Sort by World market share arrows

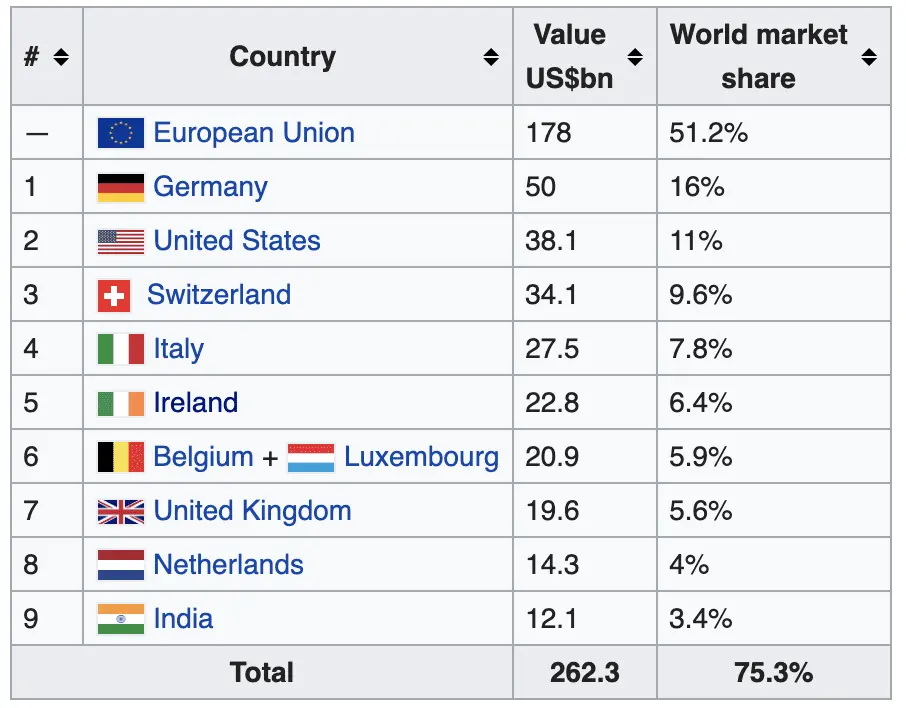click(x=869, y=57)
